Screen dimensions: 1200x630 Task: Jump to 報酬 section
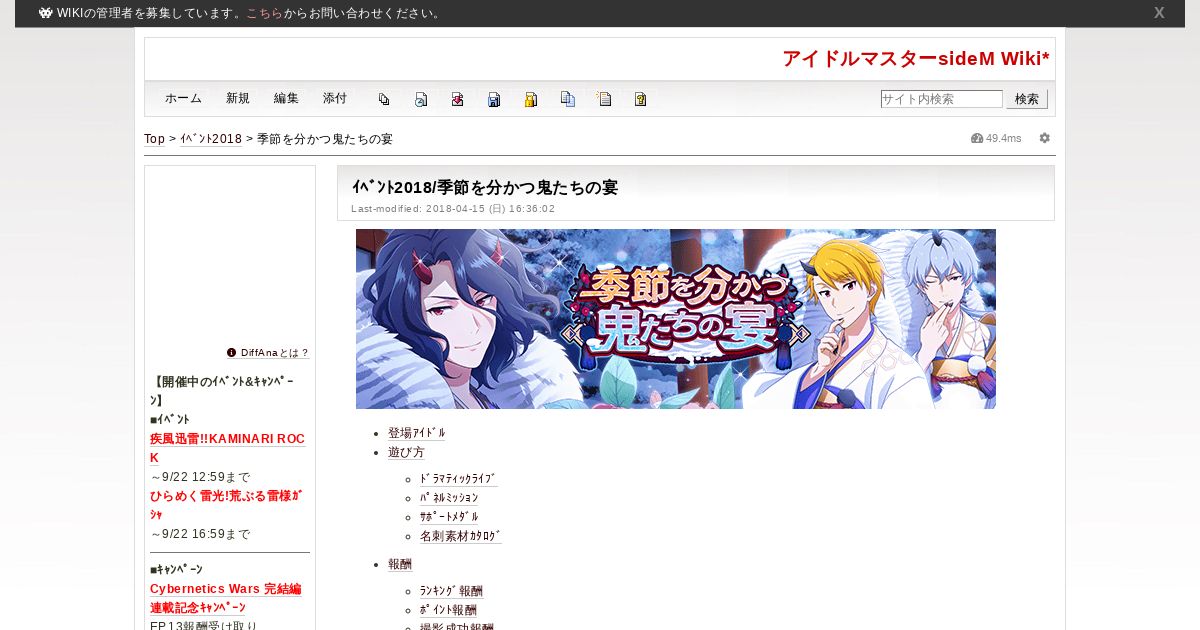pos(400,564)
